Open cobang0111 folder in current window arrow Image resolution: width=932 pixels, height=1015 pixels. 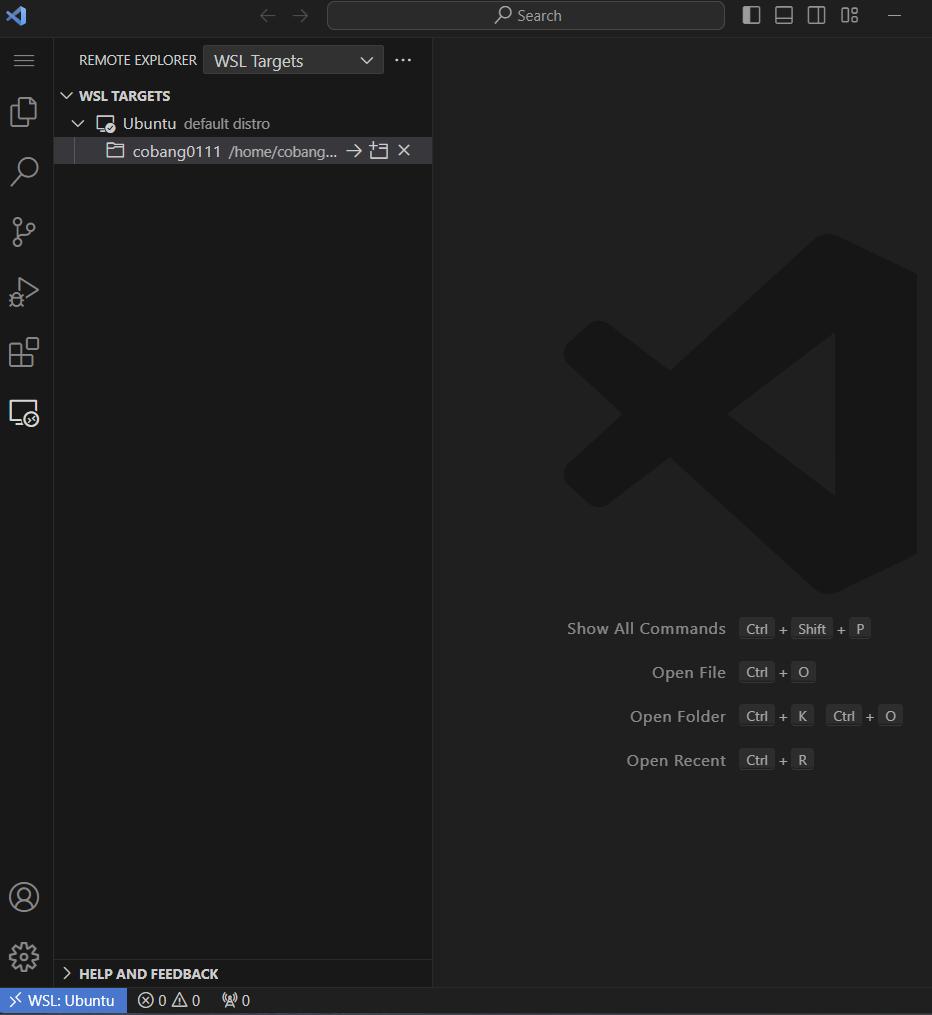tap(354, 151)
